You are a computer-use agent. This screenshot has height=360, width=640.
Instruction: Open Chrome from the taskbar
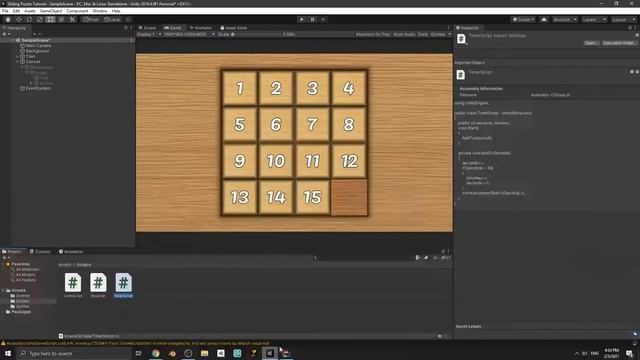[156, 353]
